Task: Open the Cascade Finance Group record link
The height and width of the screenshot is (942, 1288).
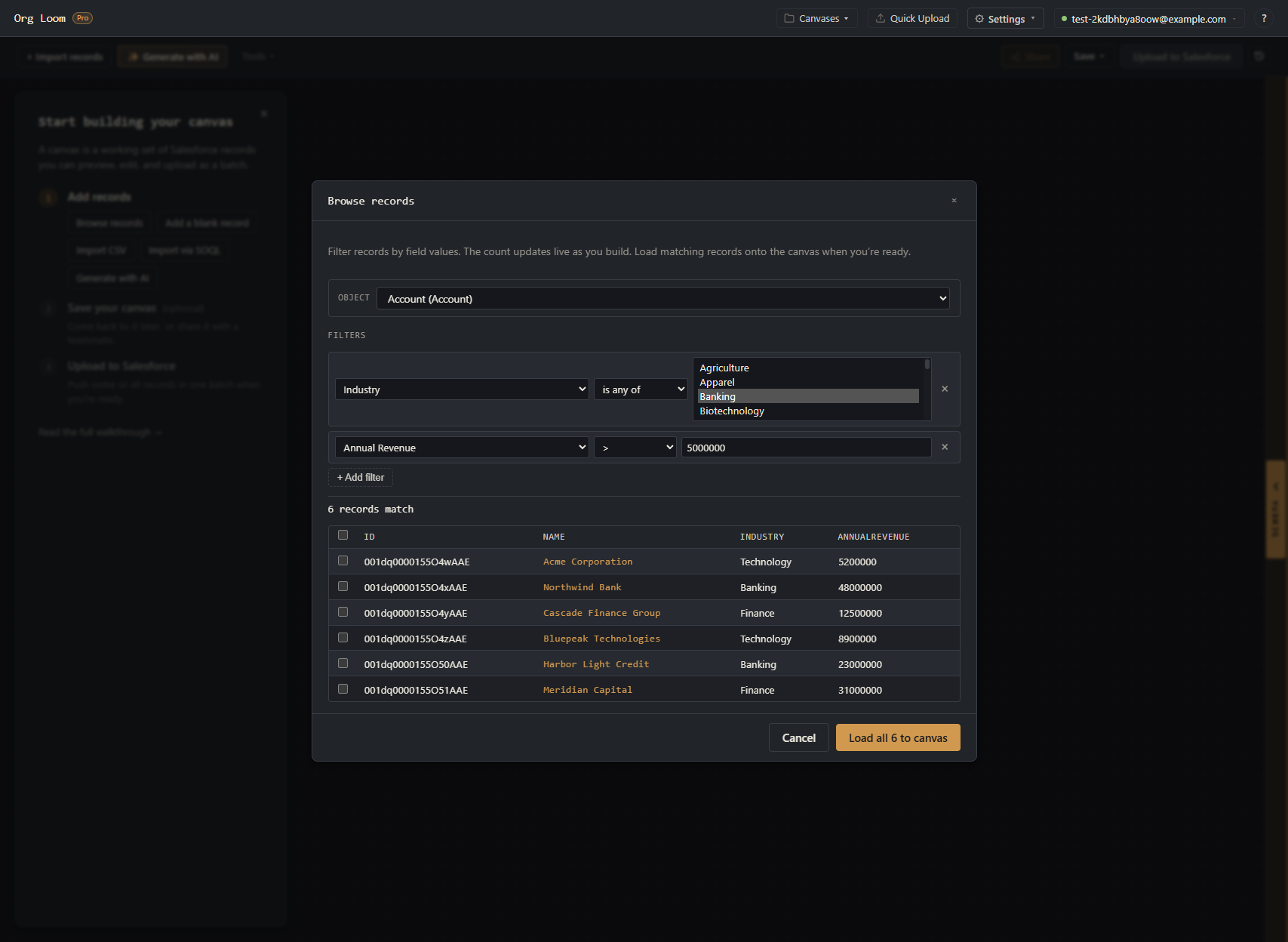Action: (601, 613)
